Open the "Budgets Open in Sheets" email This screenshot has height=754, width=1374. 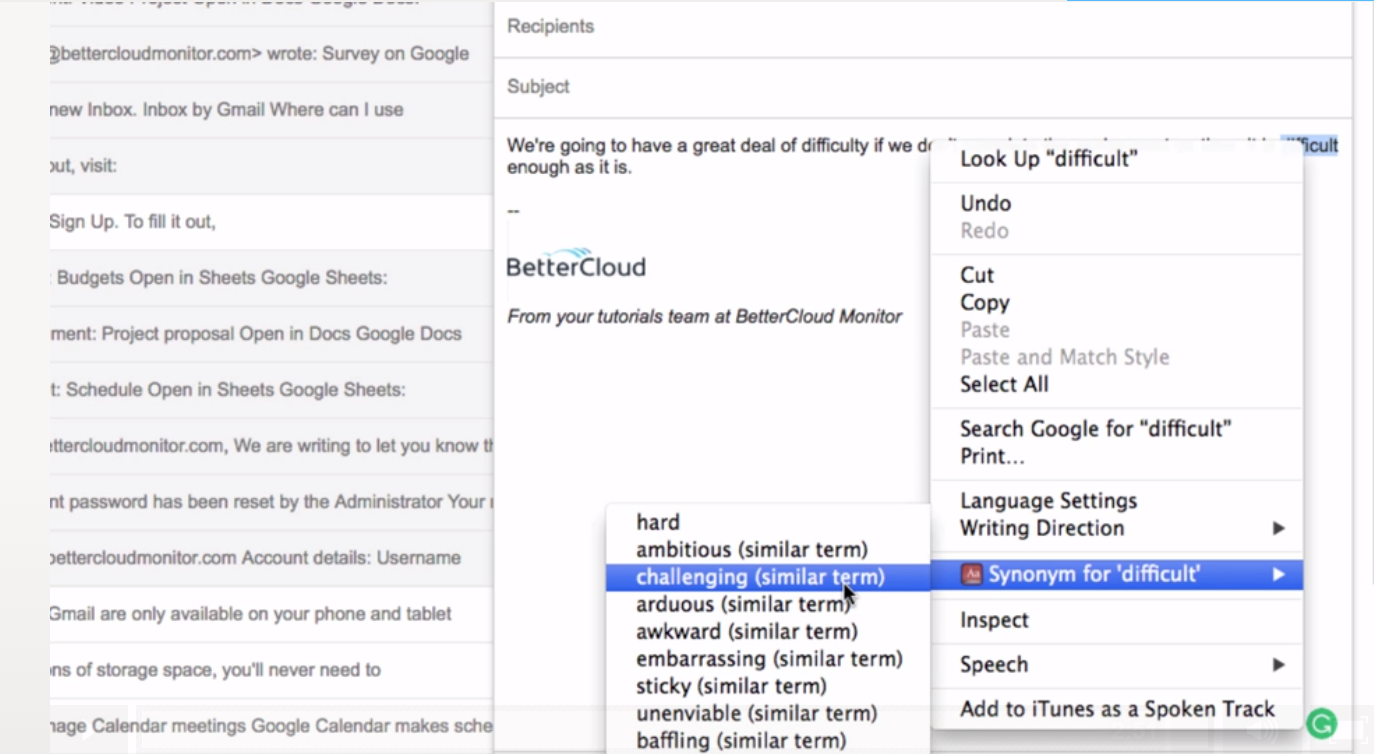pos(270,278)
